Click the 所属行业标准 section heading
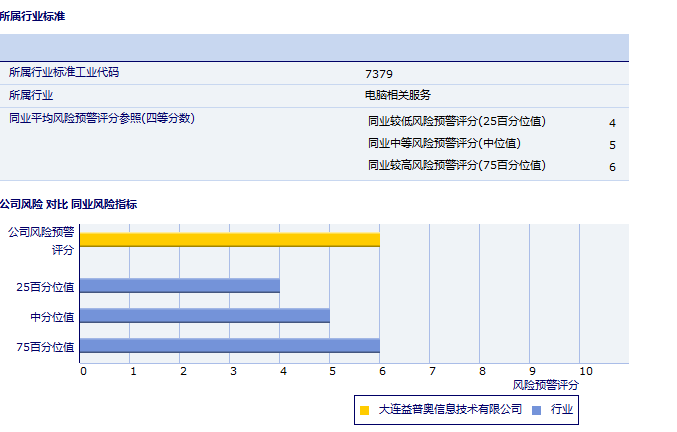 coord(33,17)
